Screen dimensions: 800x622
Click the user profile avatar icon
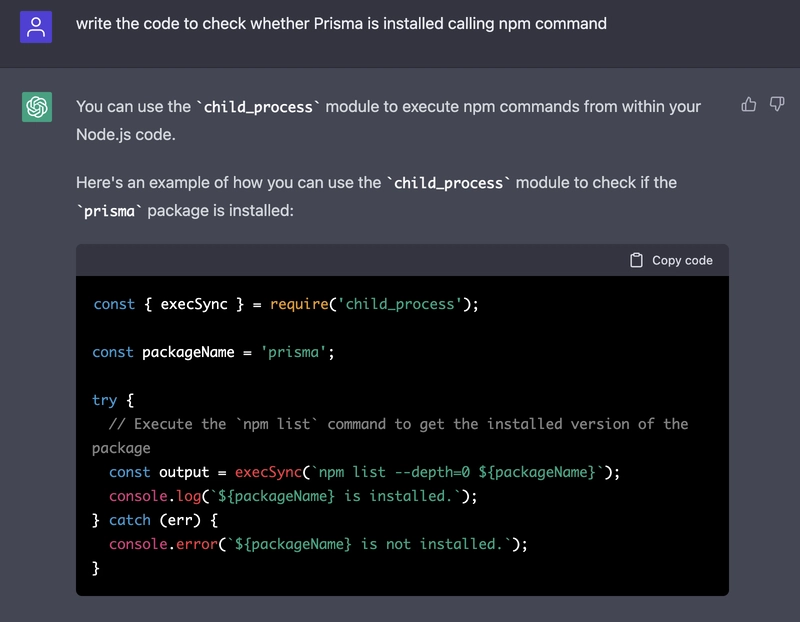[x=38, y=24]
